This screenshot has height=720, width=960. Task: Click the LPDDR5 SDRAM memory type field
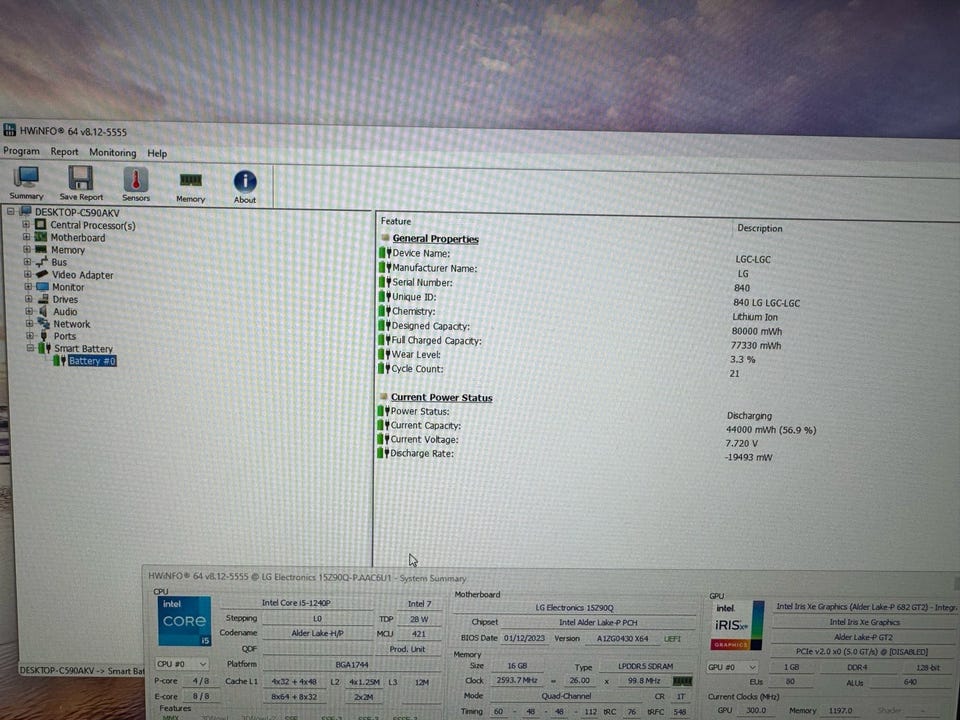[645, 666]
